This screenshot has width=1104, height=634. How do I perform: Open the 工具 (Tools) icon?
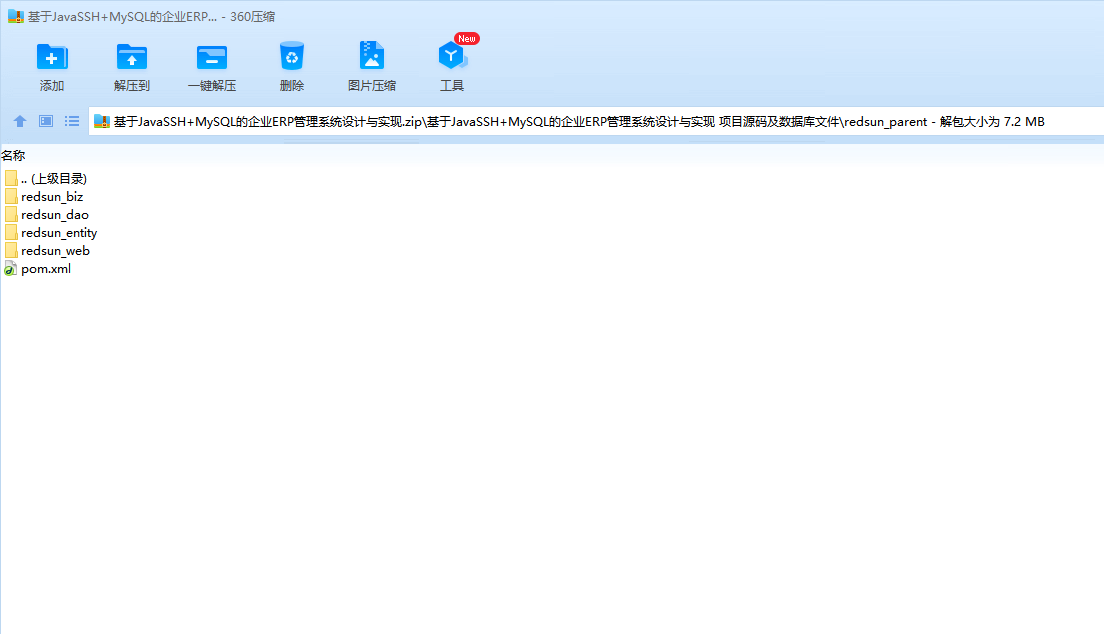[x=451, y=56]
